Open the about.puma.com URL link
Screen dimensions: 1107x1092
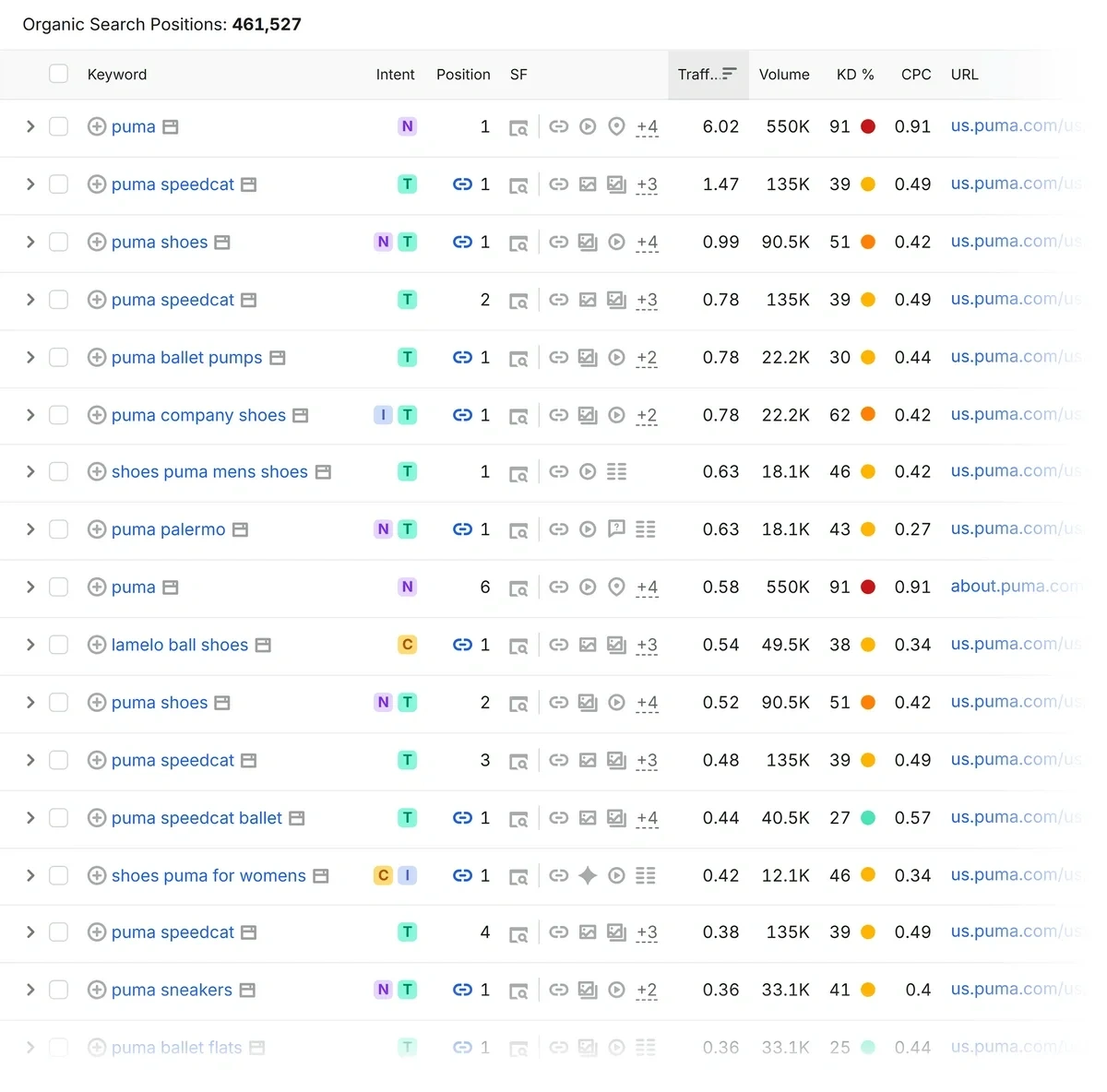(x=1015, y=587)
